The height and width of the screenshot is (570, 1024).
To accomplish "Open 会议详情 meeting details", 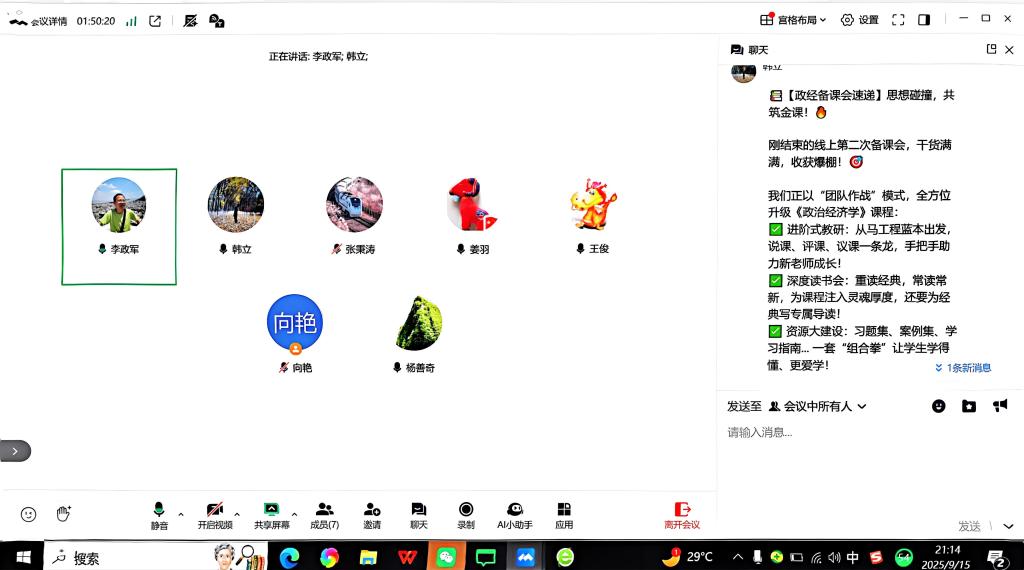I will pos(36,20).
